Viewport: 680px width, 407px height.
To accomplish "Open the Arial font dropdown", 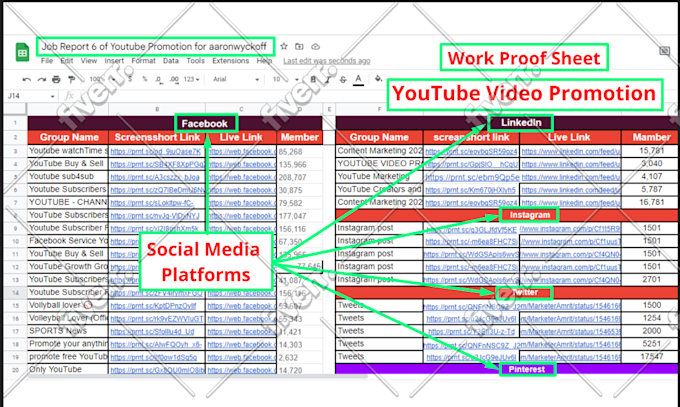I will (236, 79).
